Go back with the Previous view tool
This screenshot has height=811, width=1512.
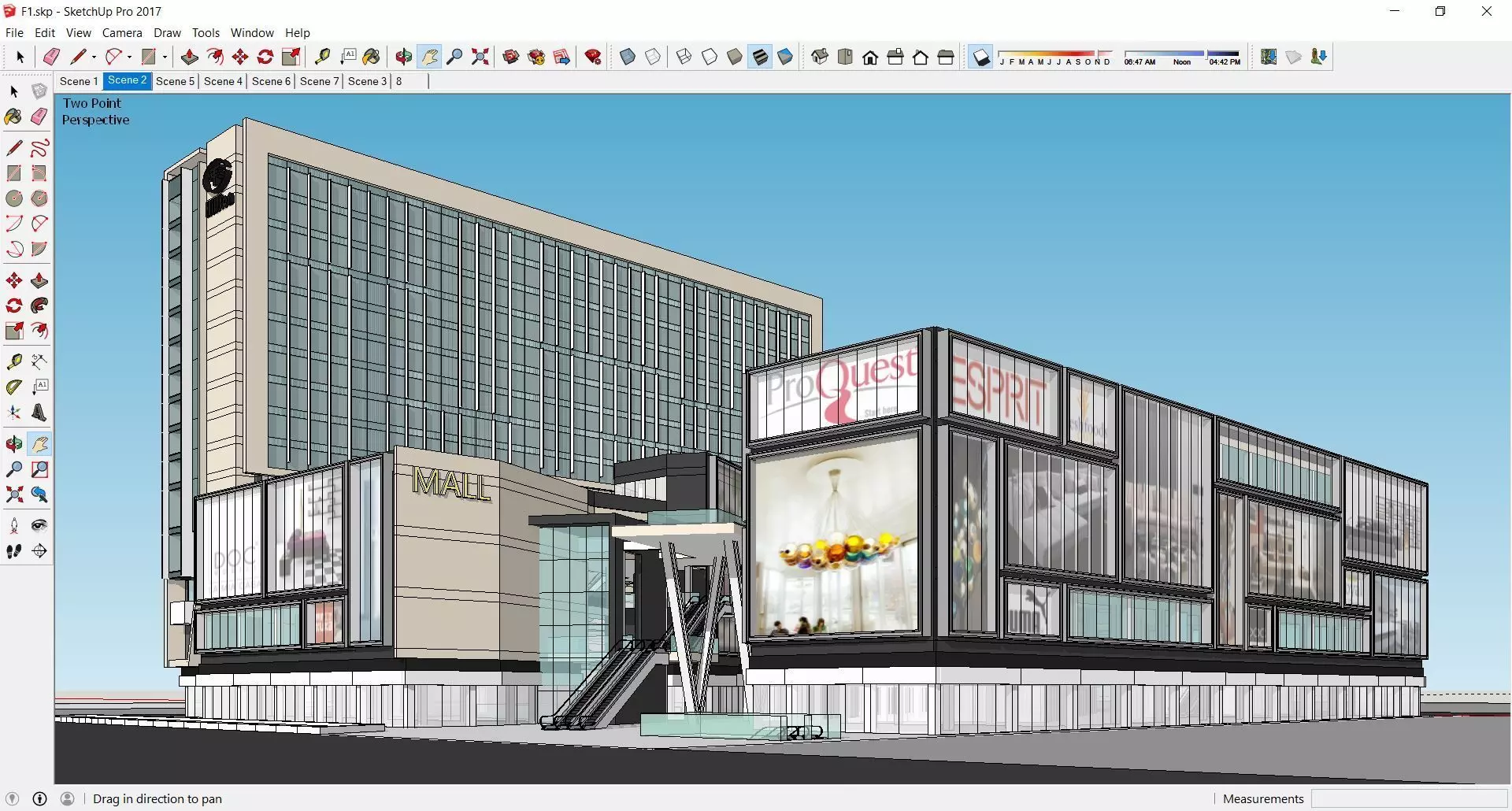(39, 494)
